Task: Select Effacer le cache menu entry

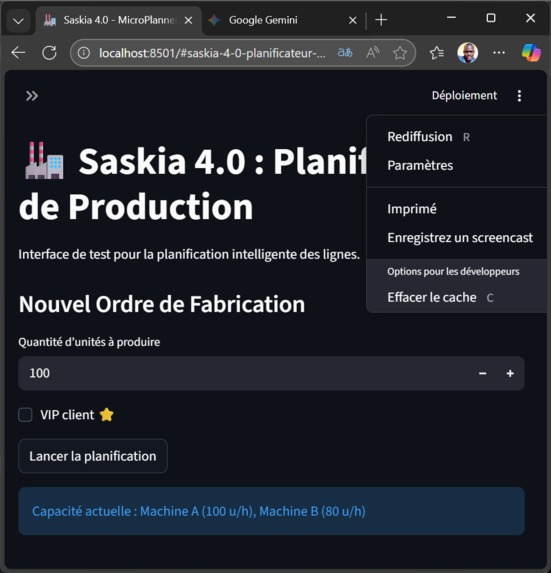Action: tap(457, 297)
